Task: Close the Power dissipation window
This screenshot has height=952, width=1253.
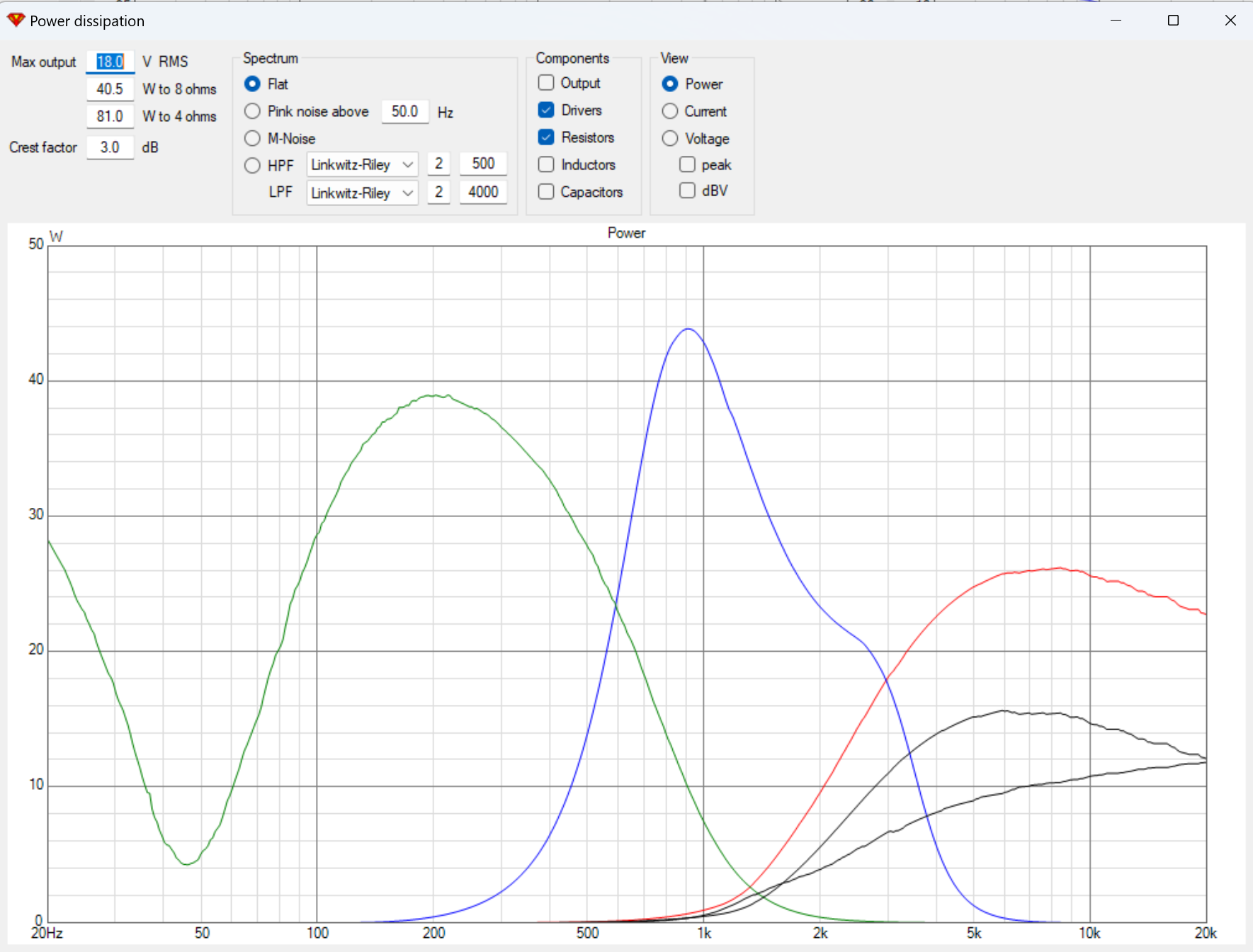Action: pos(1230,21)
